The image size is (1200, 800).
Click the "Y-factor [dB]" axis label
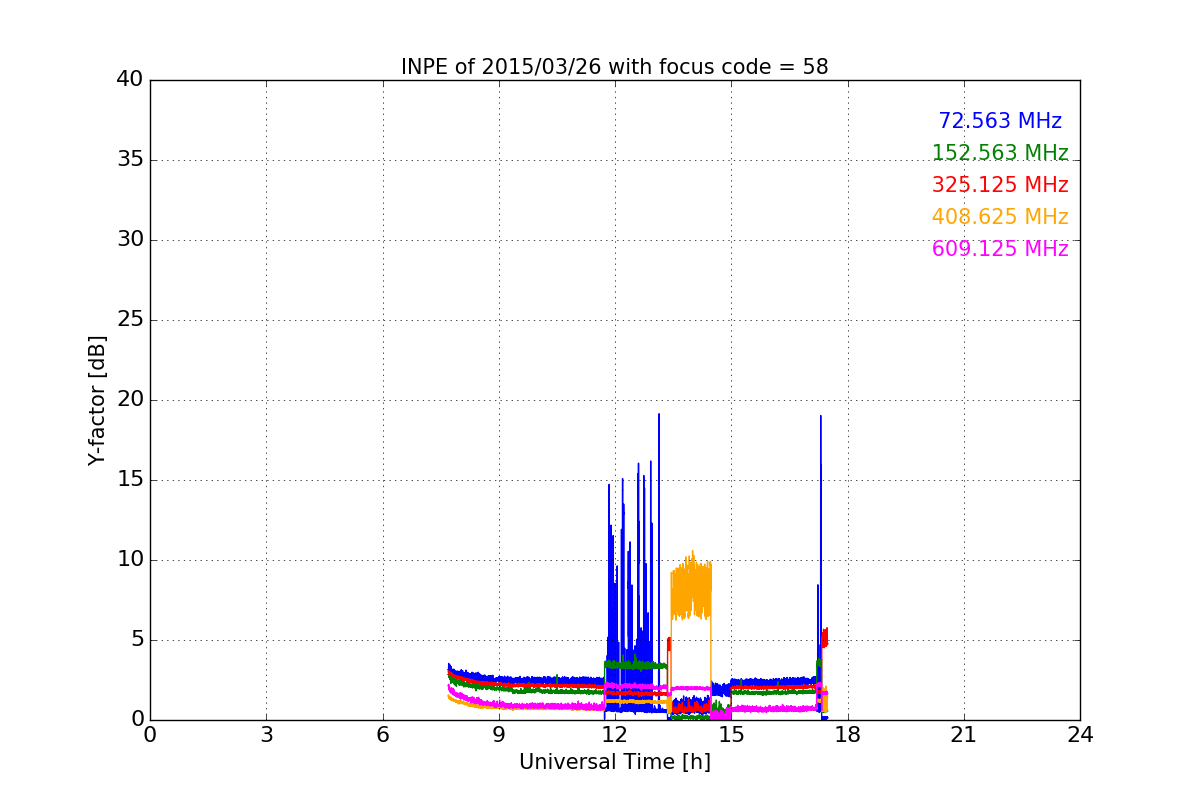pyautogui.click(x=97, y=400)
